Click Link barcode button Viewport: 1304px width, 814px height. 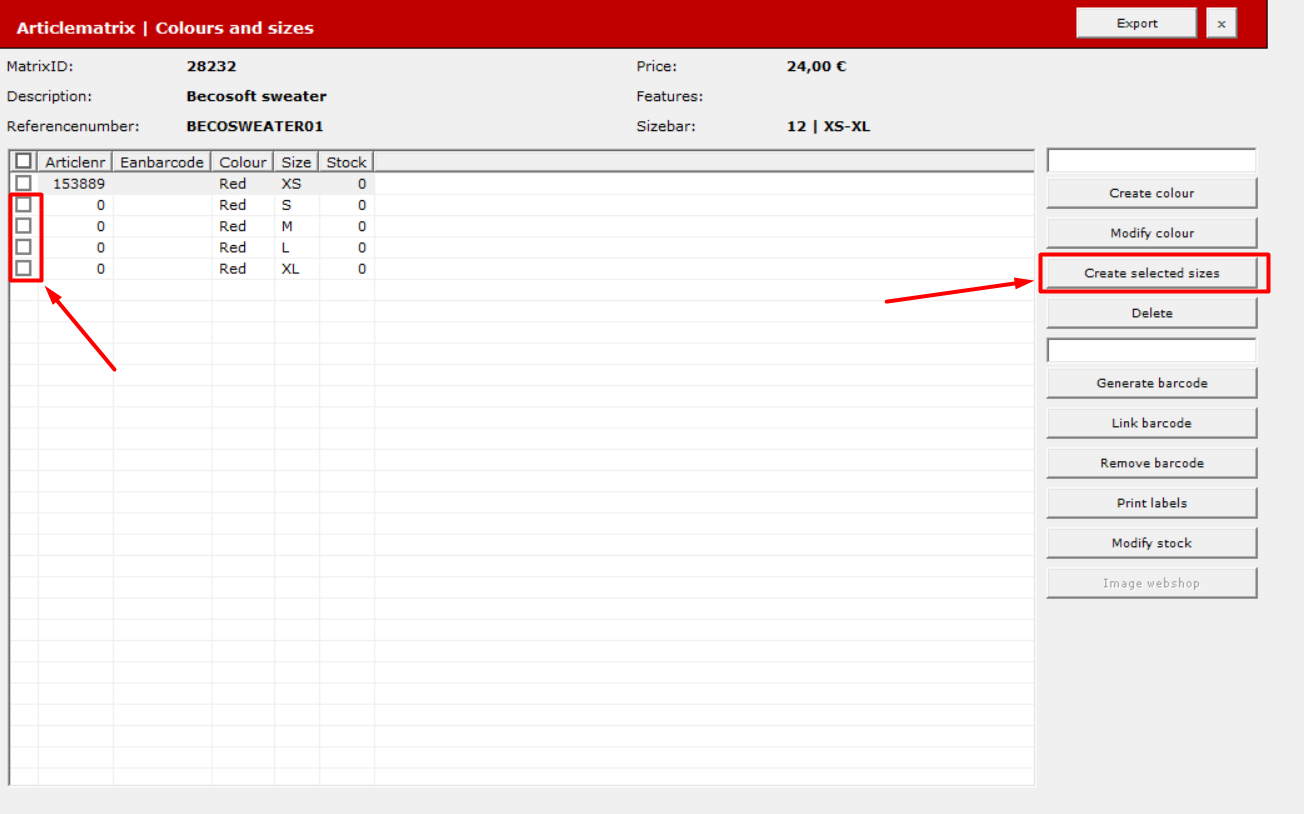pos(1152,423)
